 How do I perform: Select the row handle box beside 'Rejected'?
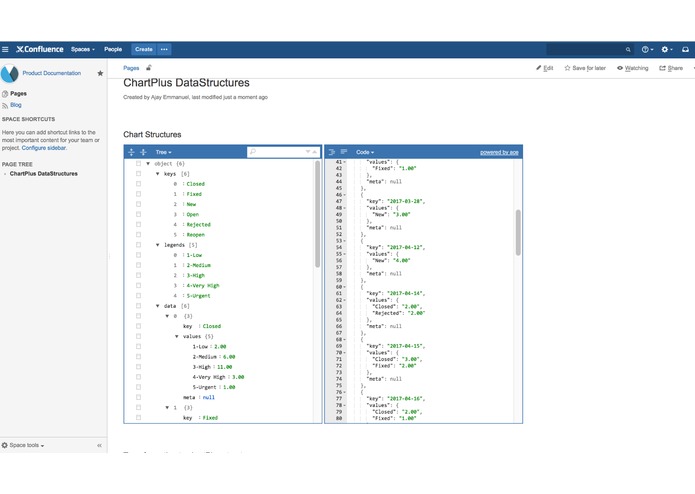(138, 225)
